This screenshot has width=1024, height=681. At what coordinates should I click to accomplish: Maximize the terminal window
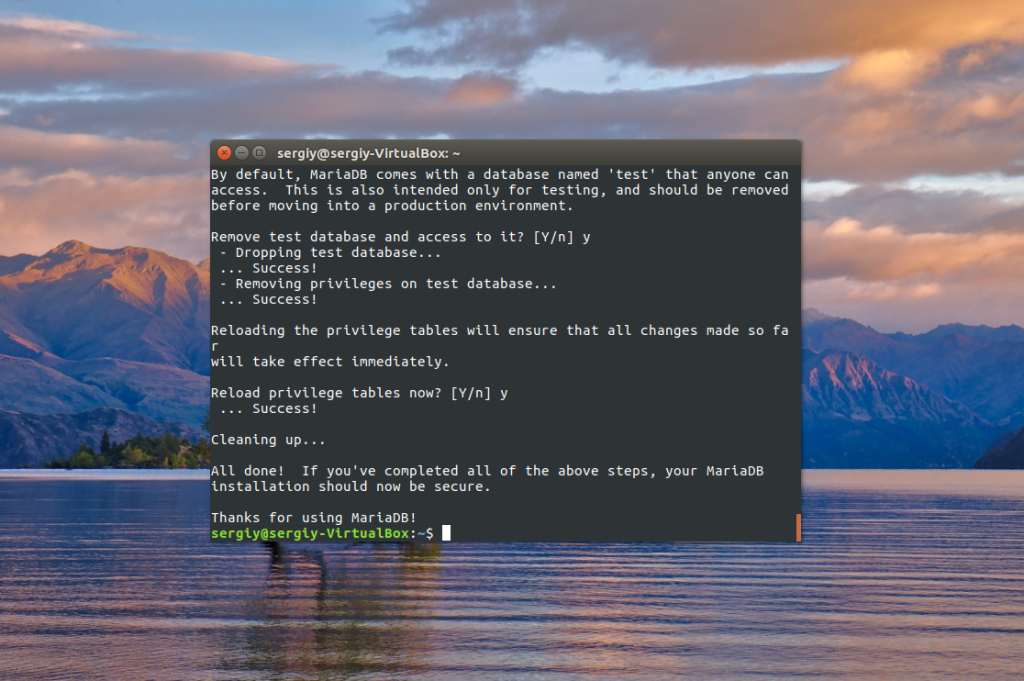pos(259,153)
